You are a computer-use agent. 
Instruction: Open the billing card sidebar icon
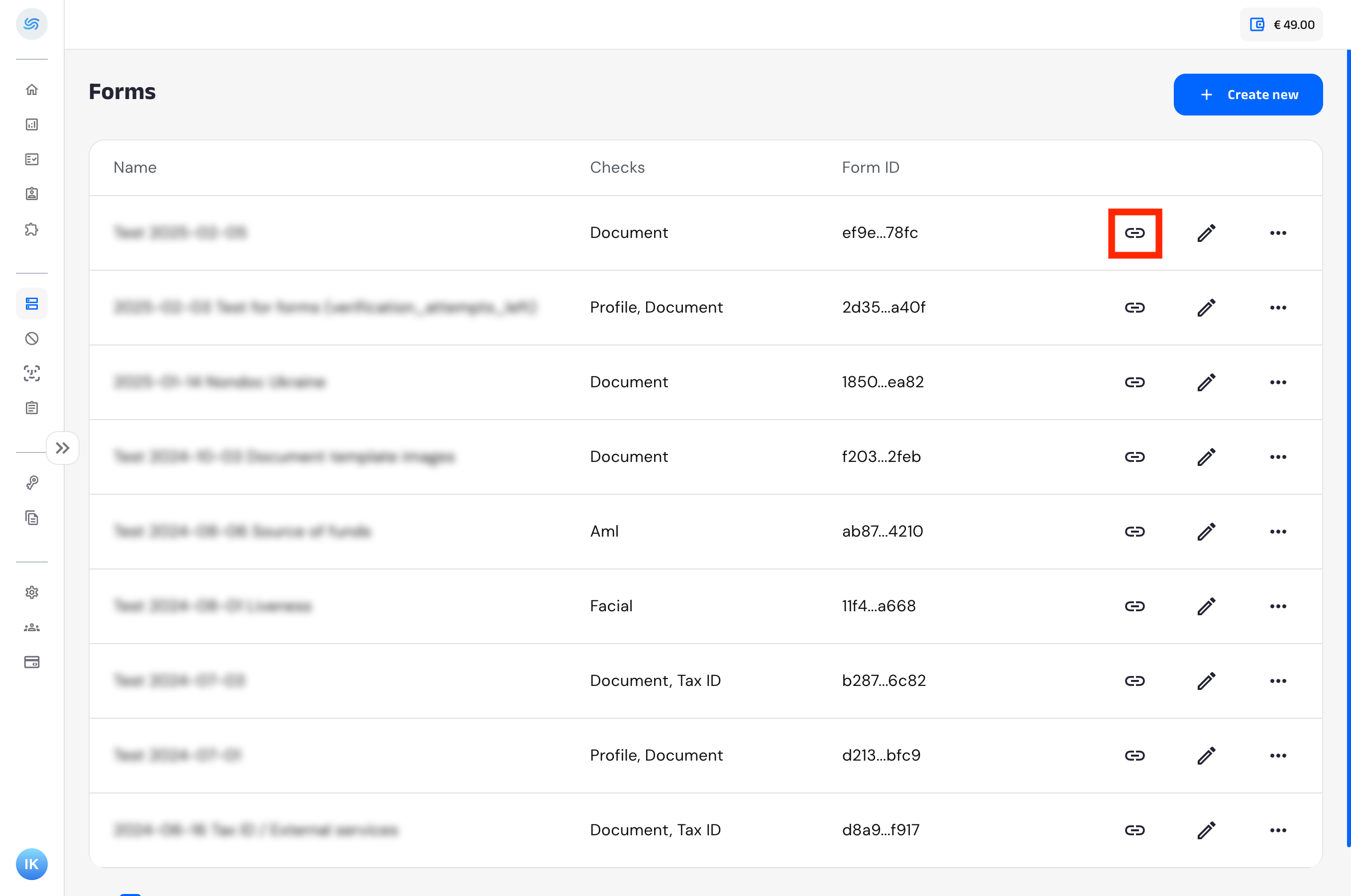click(x=32, y=662)
